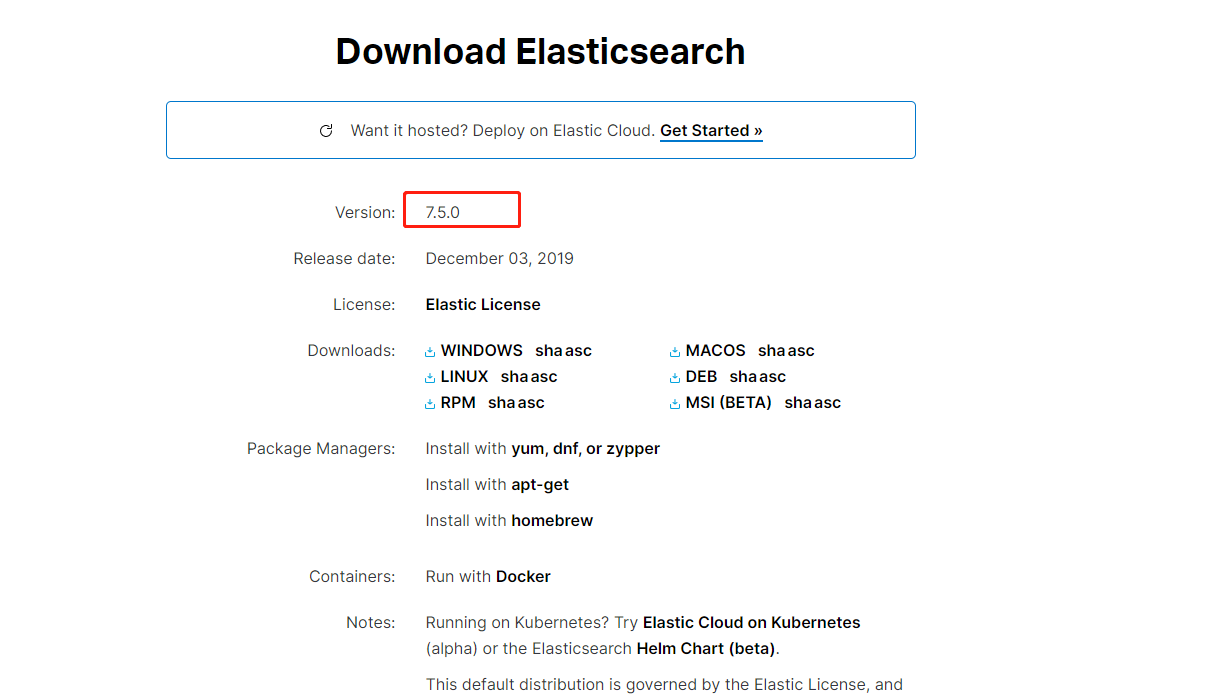Click the refresh icon in cloud banner

click(326, 131)
